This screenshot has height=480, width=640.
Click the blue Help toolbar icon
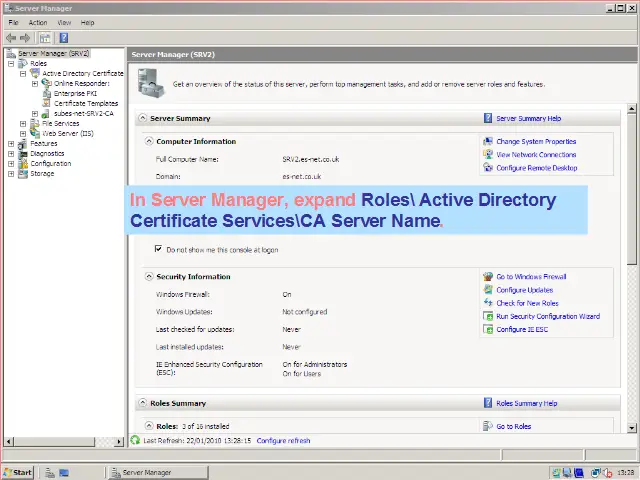point(64,38)
